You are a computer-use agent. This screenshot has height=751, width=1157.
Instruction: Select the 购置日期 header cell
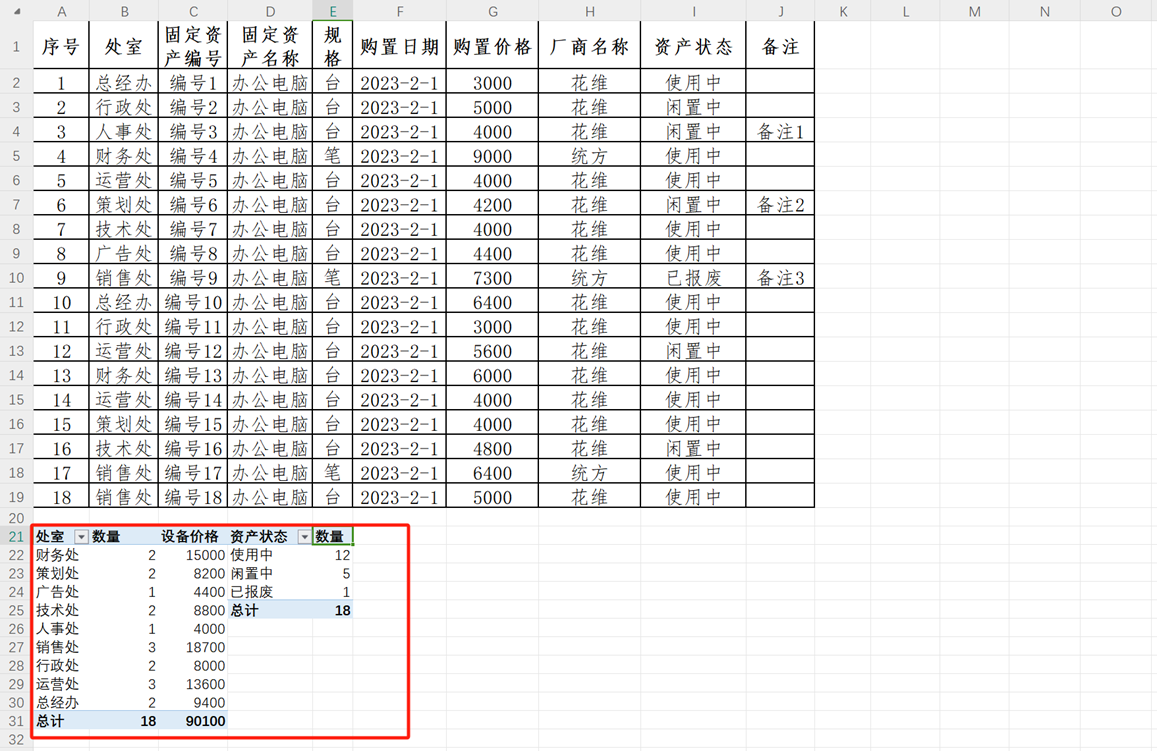(399, 46)
